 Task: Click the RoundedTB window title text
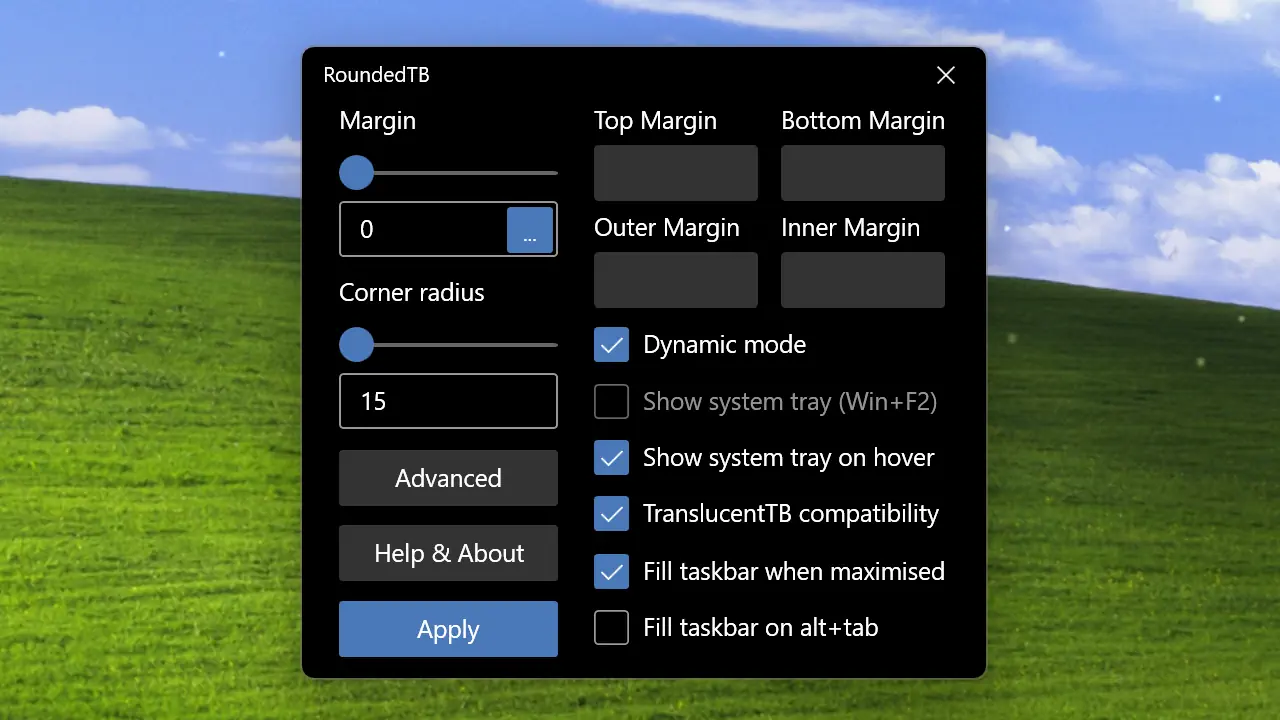(x=377, y=75)
